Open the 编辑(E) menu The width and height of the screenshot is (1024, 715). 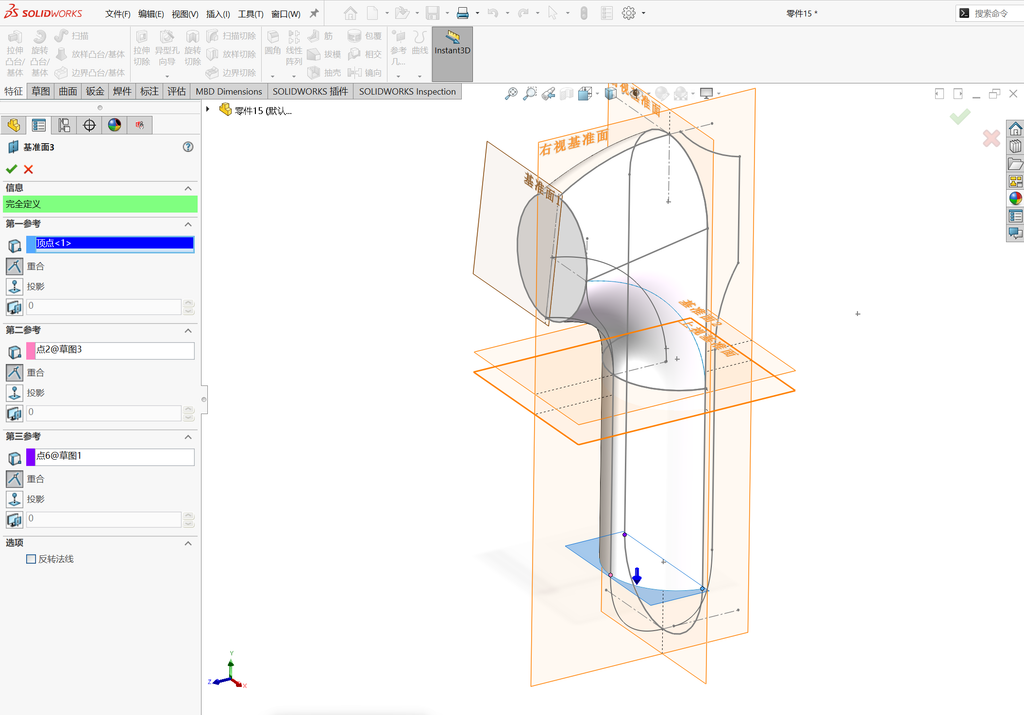151,14
